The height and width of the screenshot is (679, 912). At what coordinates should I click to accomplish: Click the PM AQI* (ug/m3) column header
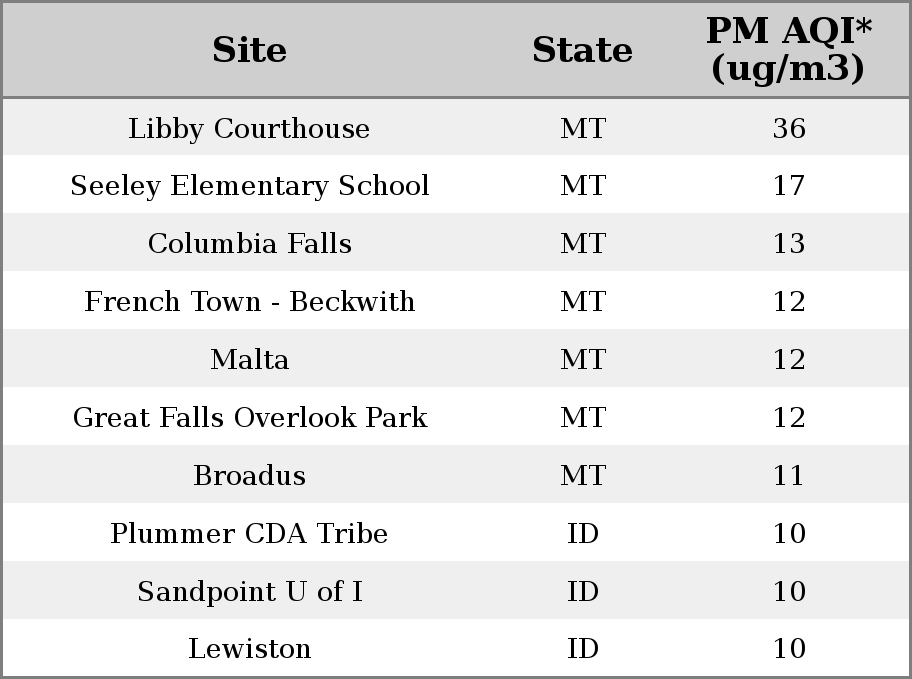click(x=789, y=49)
